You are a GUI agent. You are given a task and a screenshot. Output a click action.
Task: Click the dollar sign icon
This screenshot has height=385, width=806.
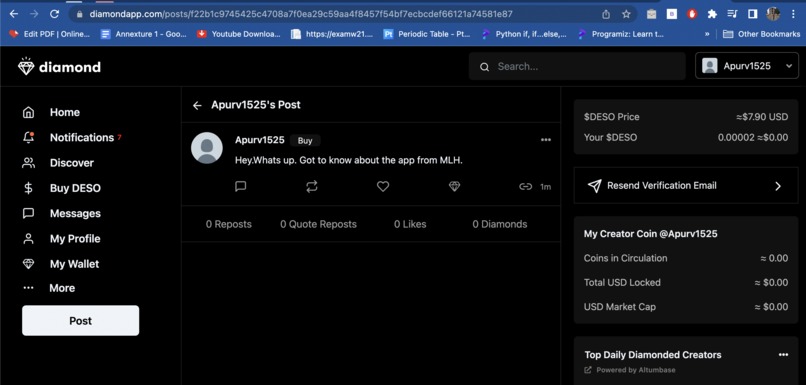(29, 188)
